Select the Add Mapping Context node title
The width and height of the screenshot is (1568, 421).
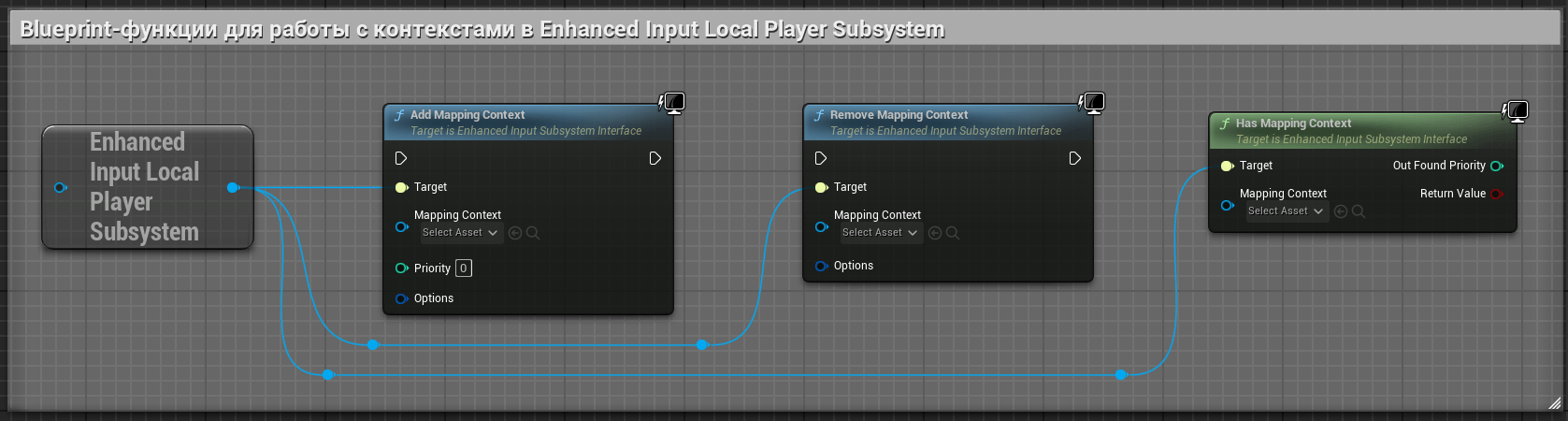tap(468, 115)
